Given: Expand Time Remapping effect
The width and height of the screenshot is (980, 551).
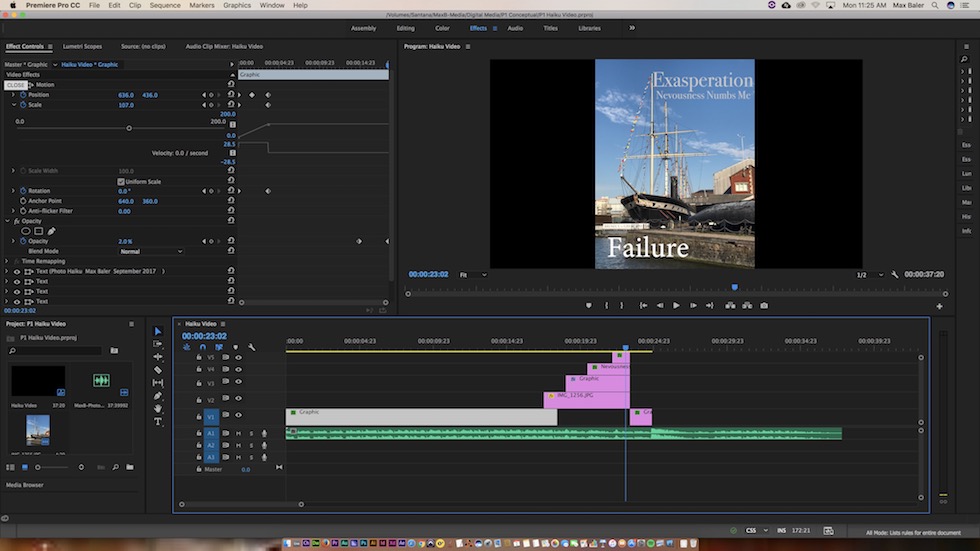Looking at the screenshot, I should (7, 261).
